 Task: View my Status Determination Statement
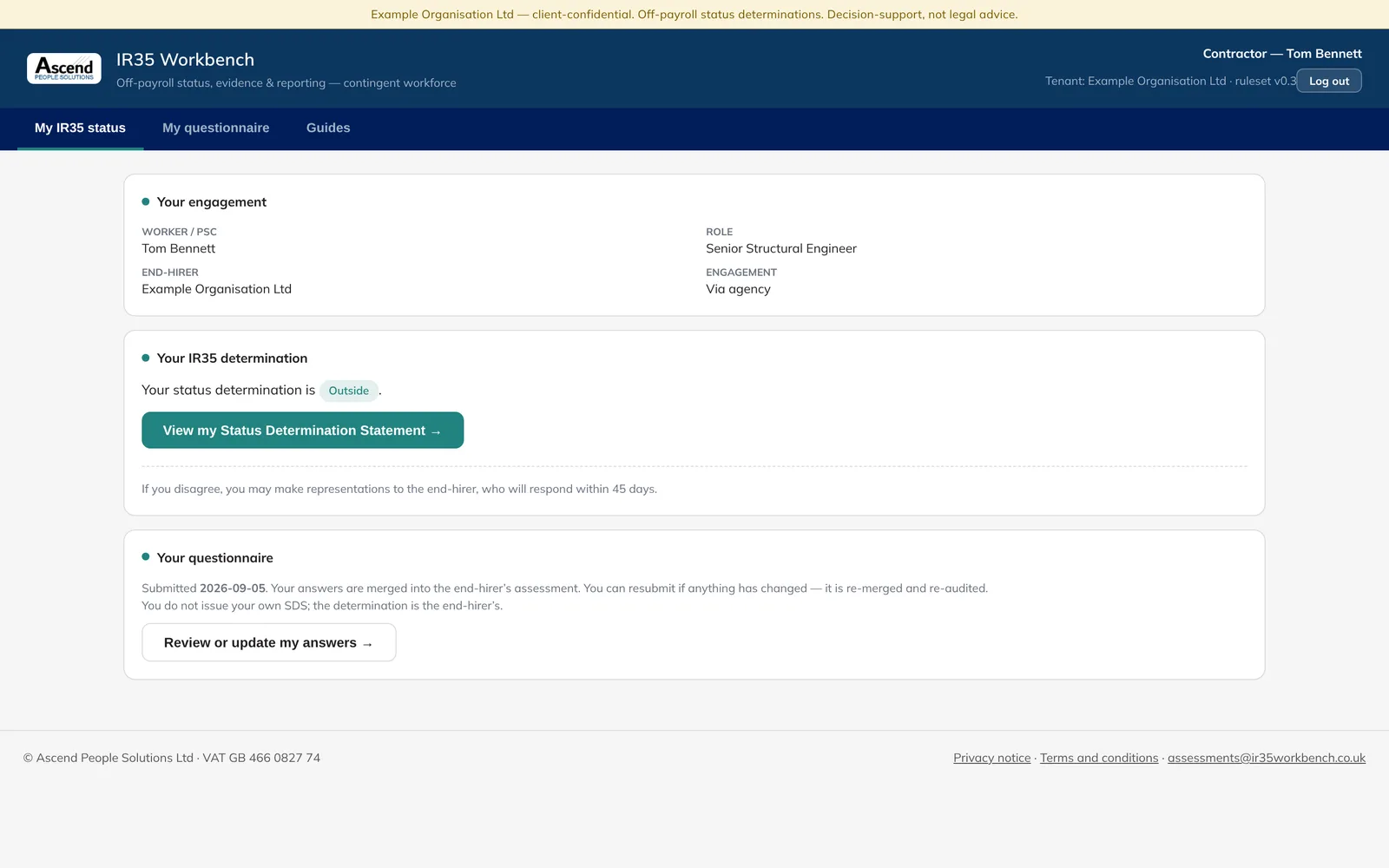[x=302, y=431]
